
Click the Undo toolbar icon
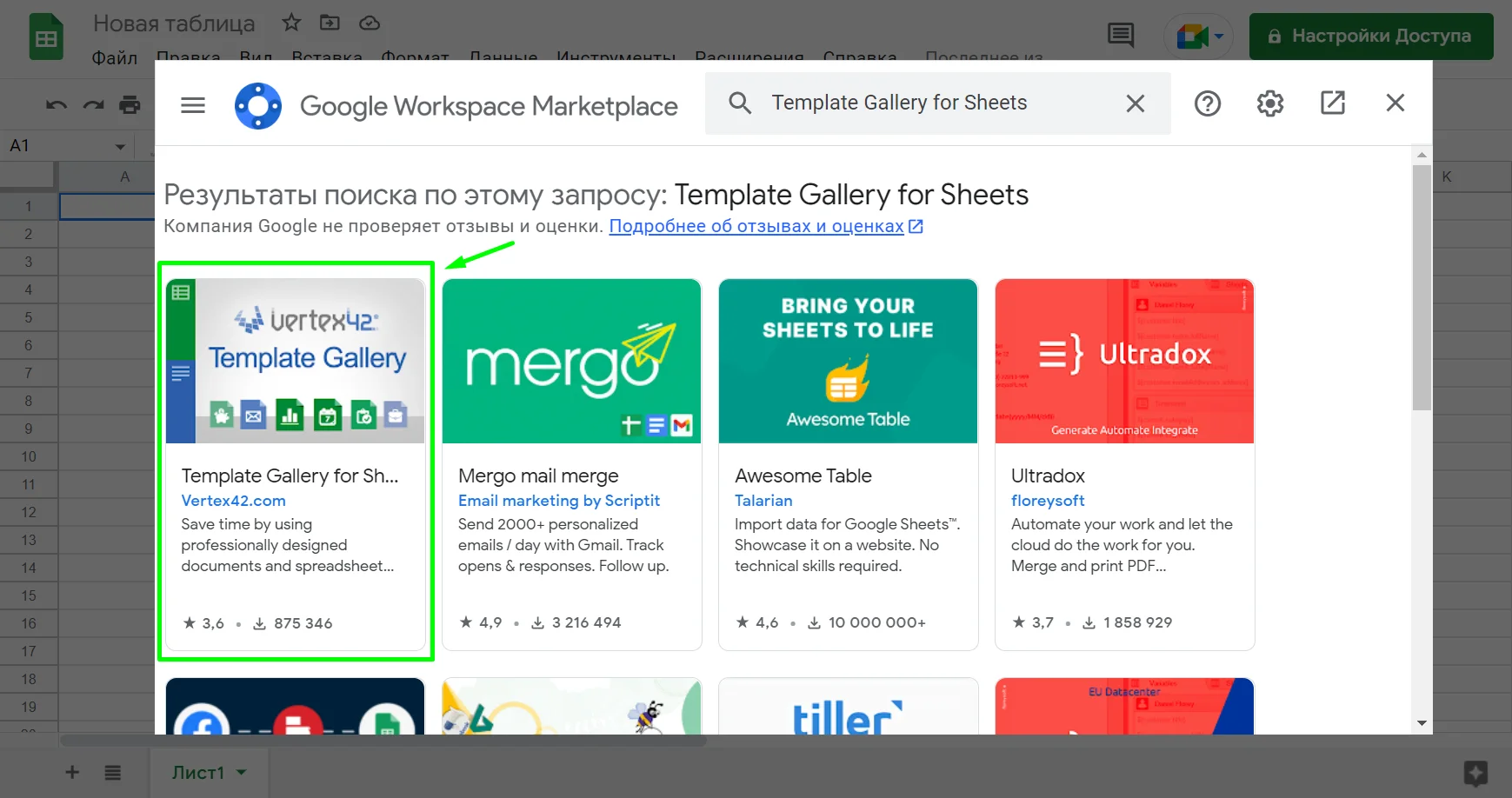click(x=57, y=105)
